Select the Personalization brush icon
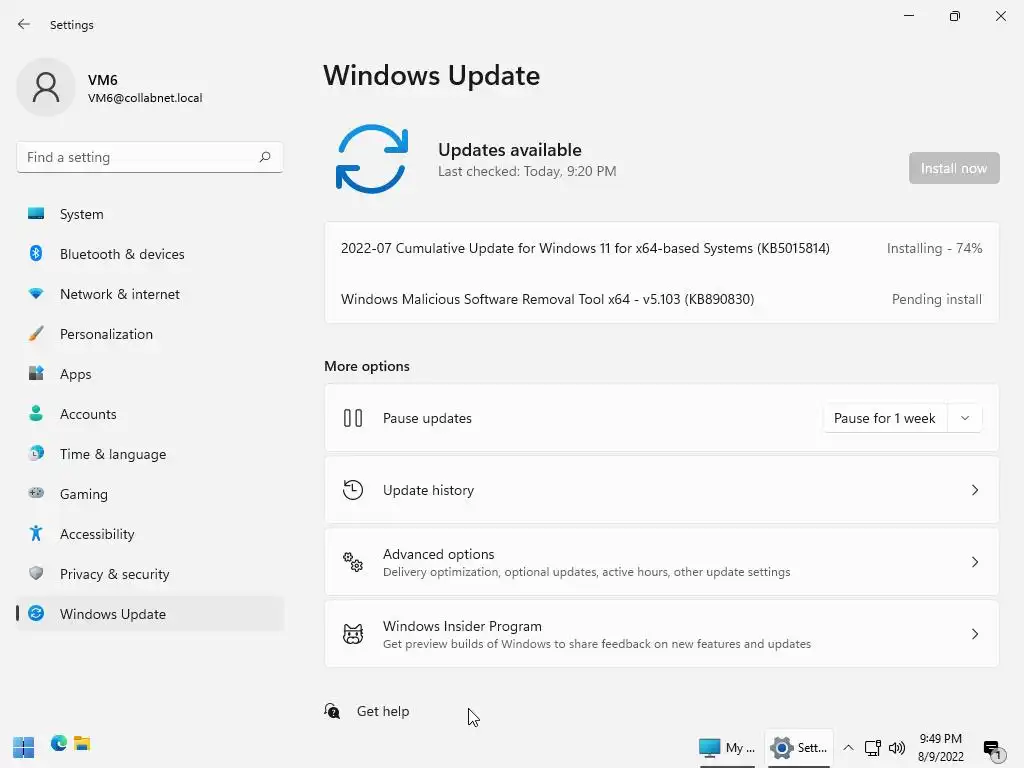The image size is (1024, 768). [x=36, y=334]
